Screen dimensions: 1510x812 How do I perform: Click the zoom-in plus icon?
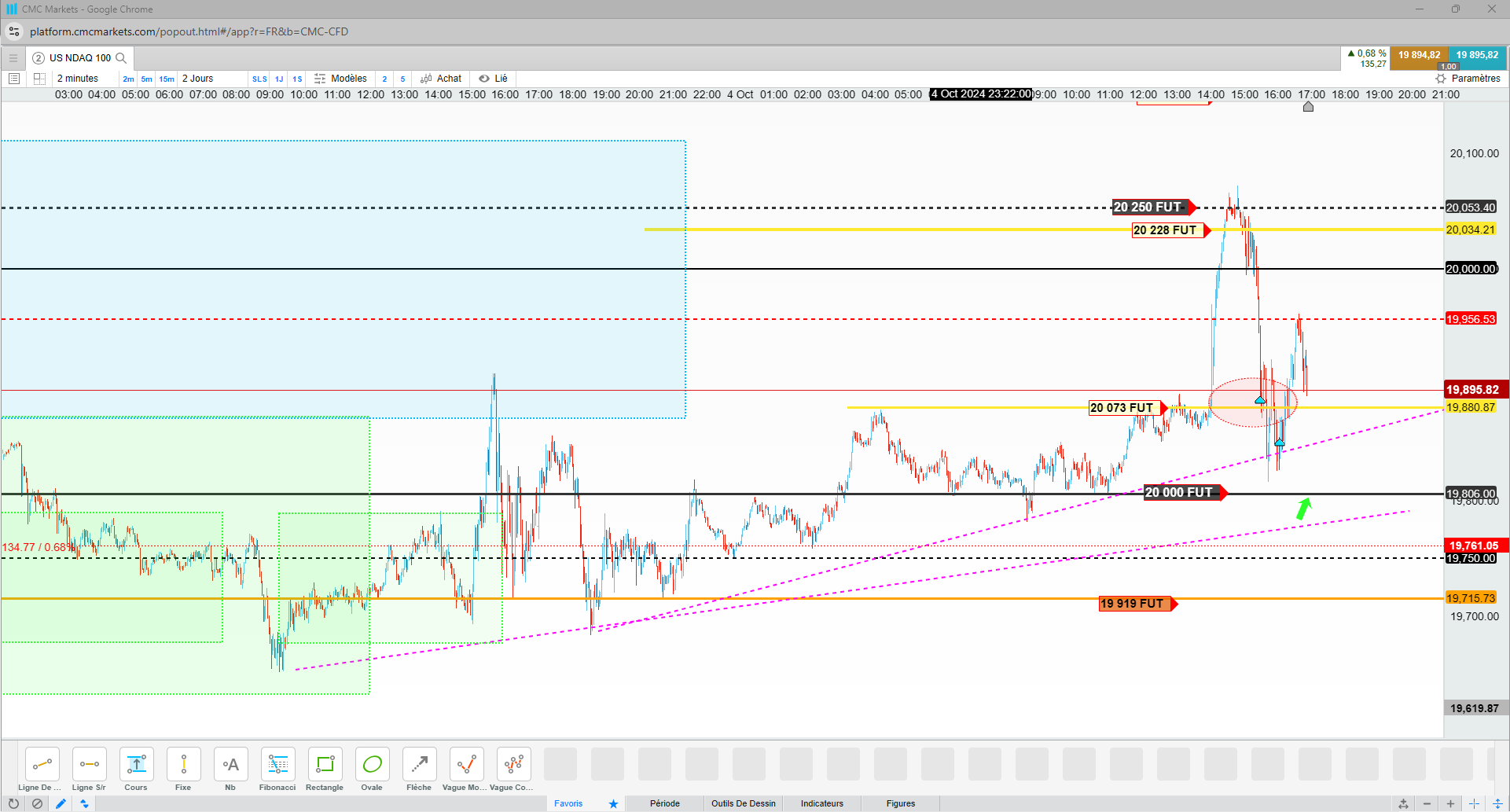click(x=1450, y=803)
